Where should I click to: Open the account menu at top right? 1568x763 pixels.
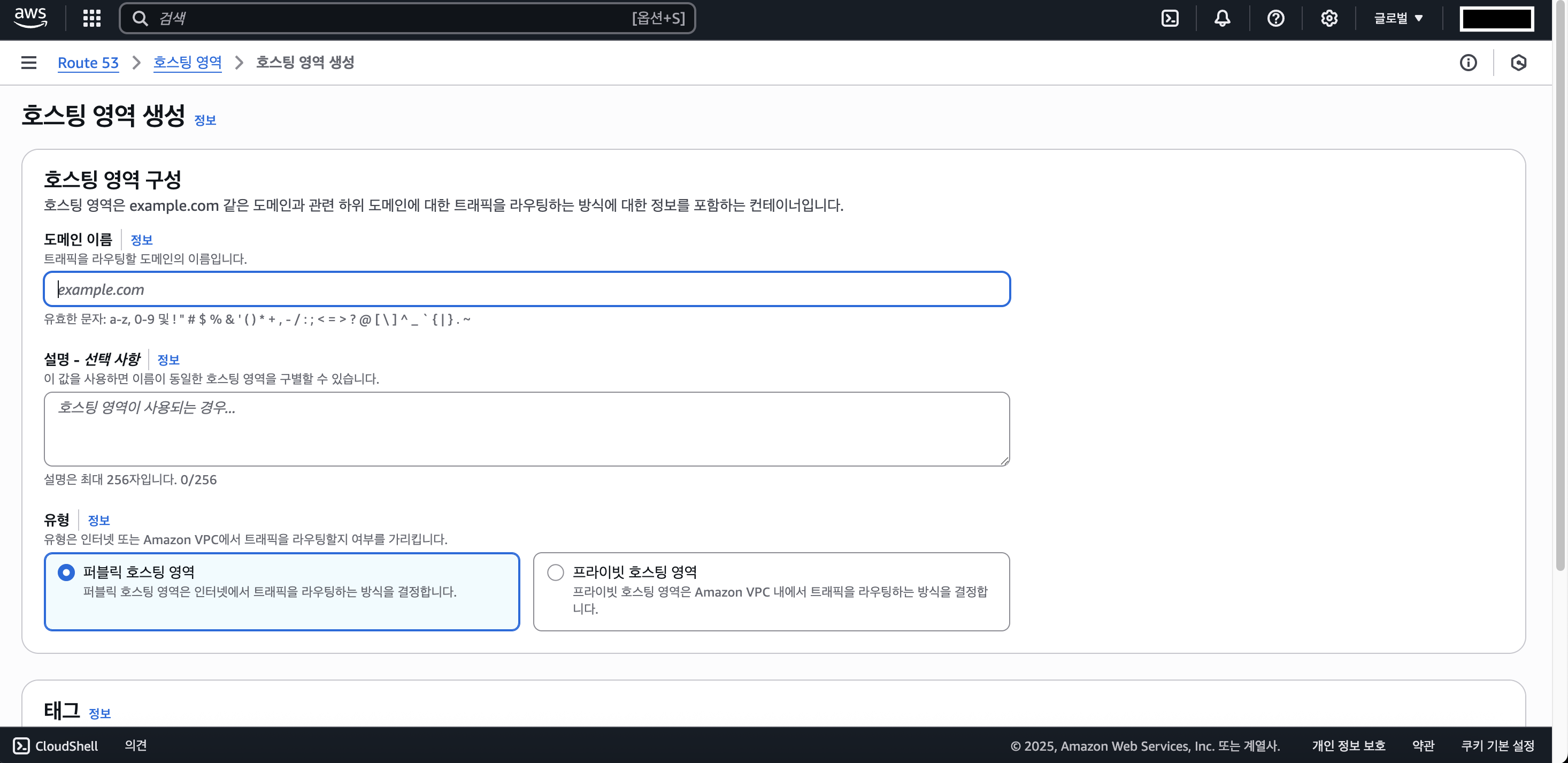coord(1496,18)
